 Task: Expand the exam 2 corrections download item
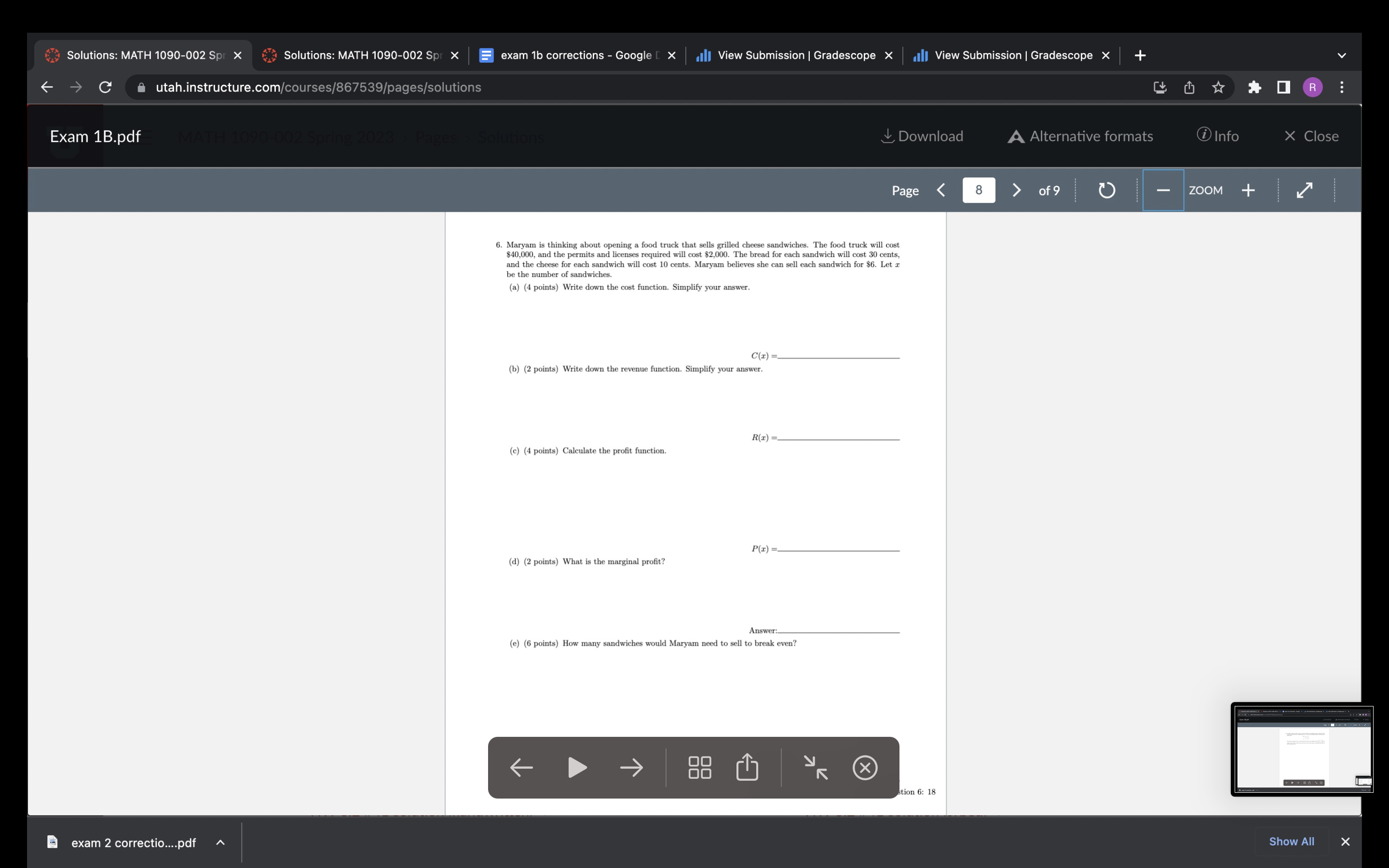point(221,842)
